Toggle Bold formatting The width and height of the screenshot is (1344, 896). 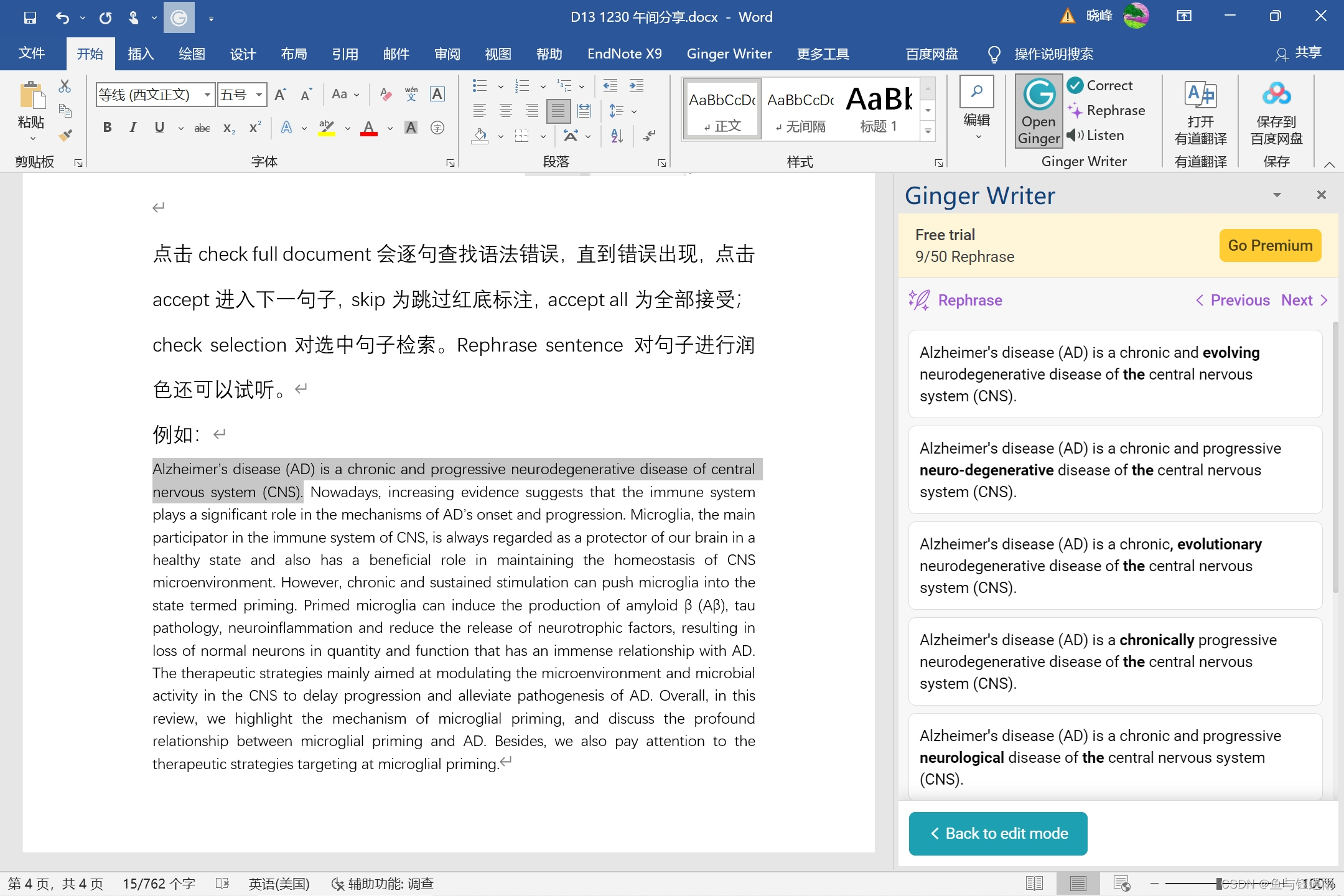coord(107,128)
